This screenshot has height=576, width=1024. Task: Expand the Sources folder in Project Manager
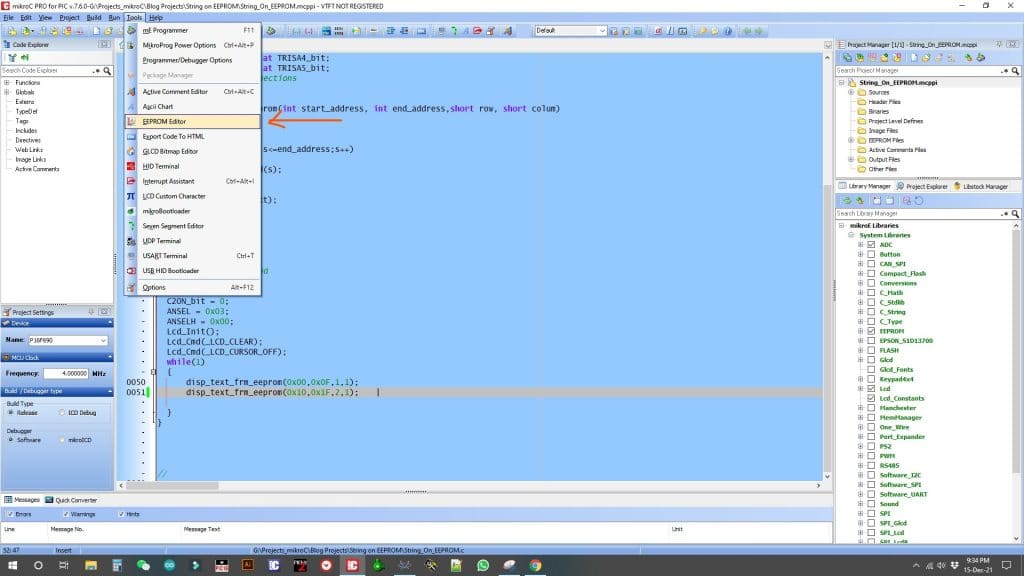click(x=851, y=93)
